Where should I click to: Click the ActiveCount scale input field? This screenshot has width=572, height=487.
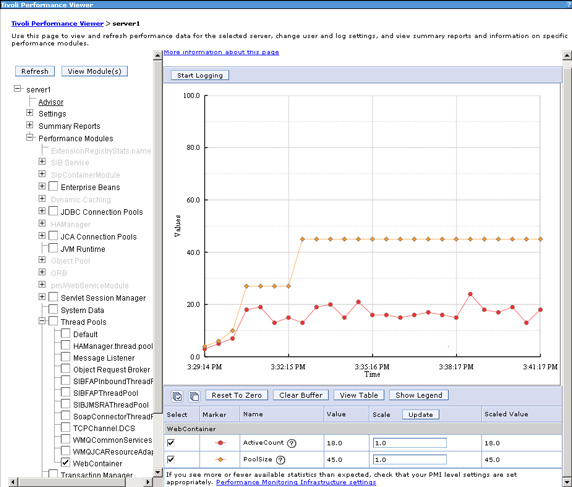[x=410, y=443]
